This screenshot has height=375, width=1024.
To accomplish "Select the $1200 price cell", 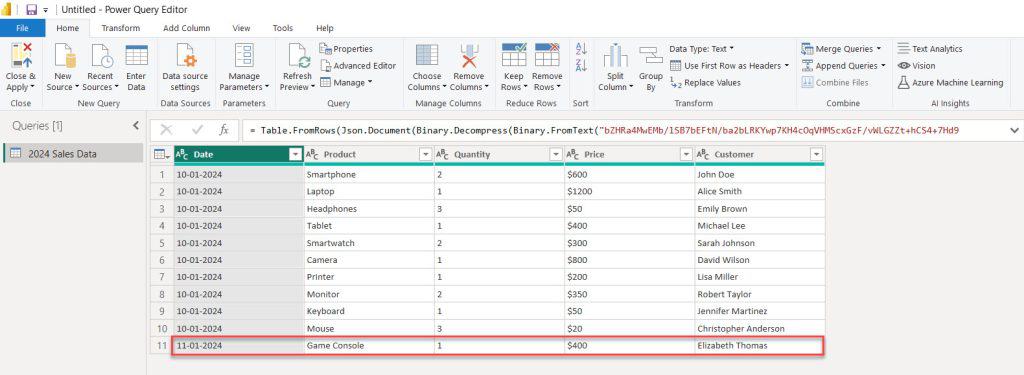I will pos(630,192).
